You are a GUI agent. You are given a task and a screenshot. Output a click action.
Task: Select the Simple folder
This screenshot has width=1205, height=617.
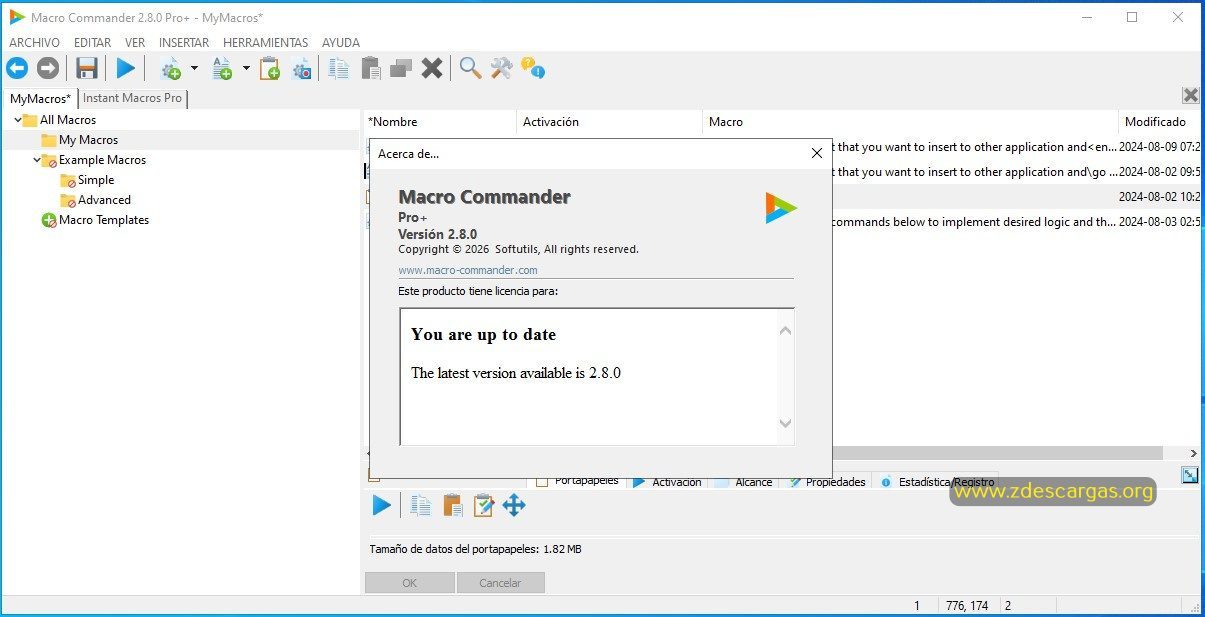coord(96,180)
